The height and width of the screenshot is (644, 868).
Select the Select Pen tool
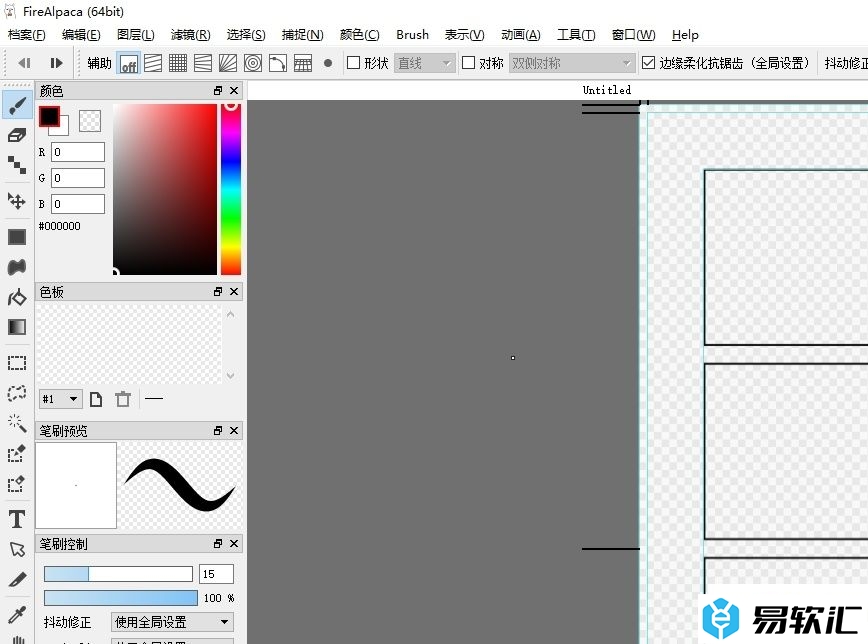(x=17, y=454)
